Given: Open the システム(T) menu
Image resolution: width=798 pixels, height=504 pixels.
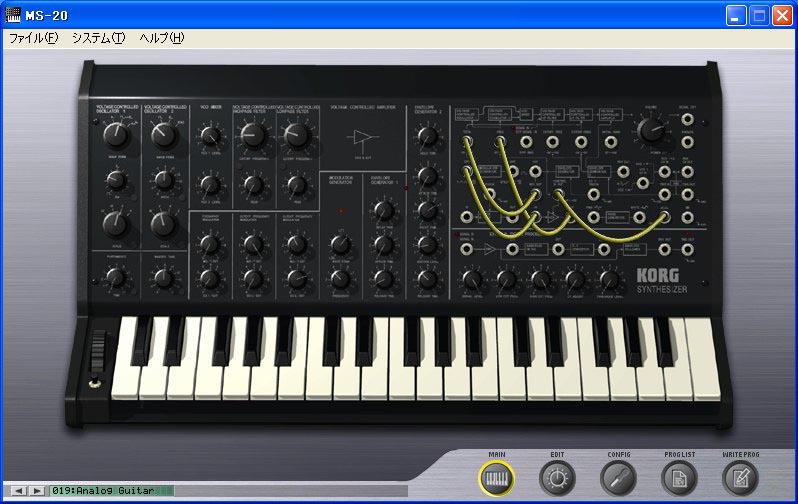Looking at the screenshot, I should point(98,38).
